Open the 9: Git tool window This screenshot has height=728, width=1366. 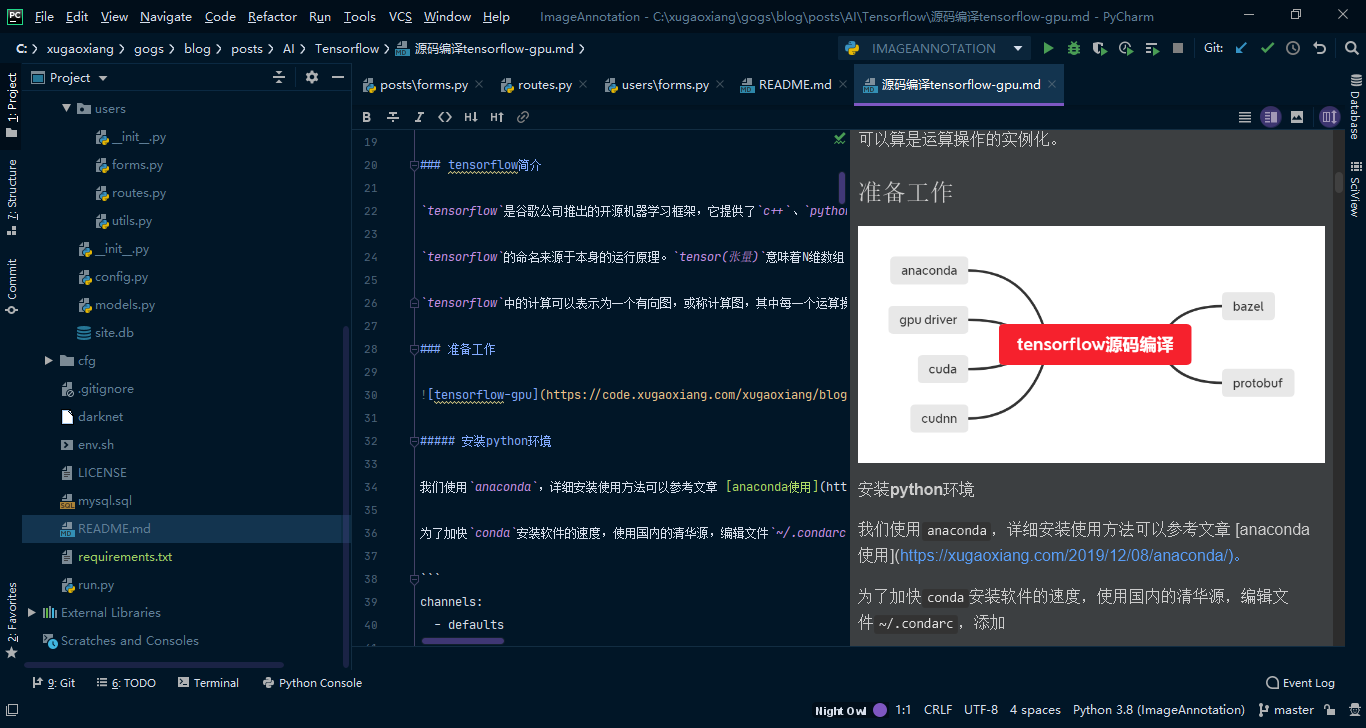click(53, 683)
